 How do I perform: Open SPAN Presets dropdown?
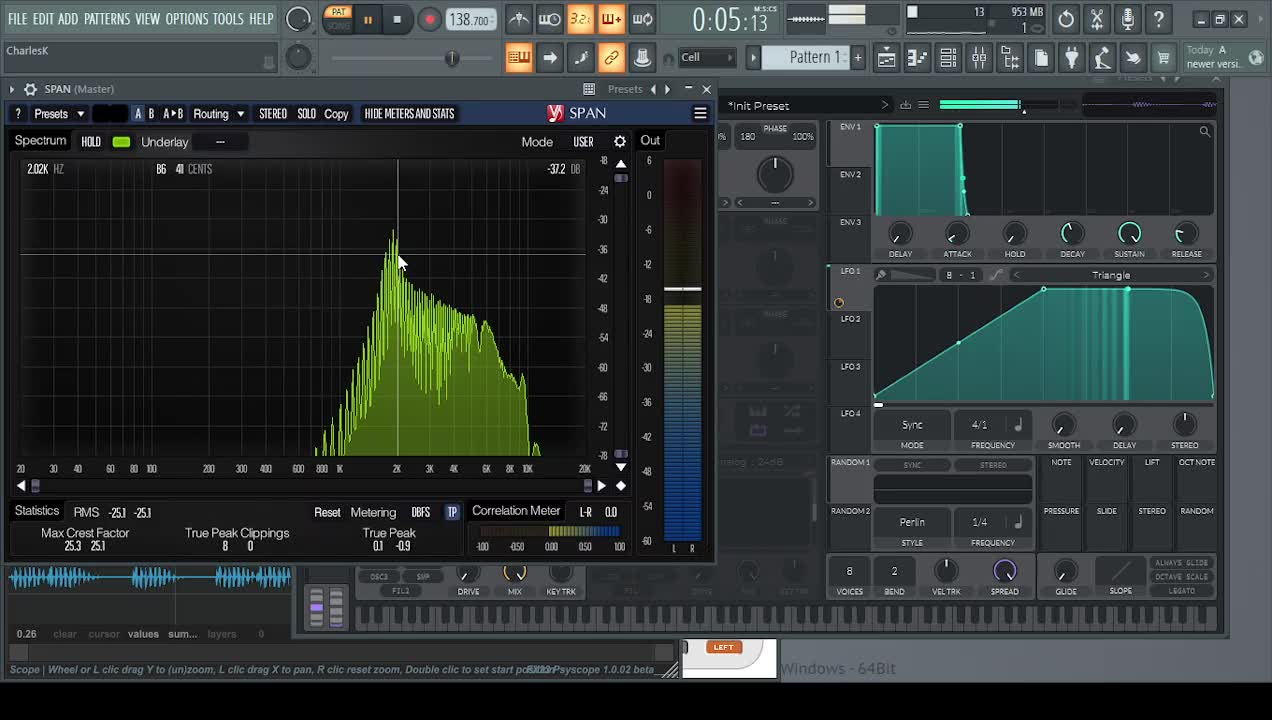click(59, 114)
